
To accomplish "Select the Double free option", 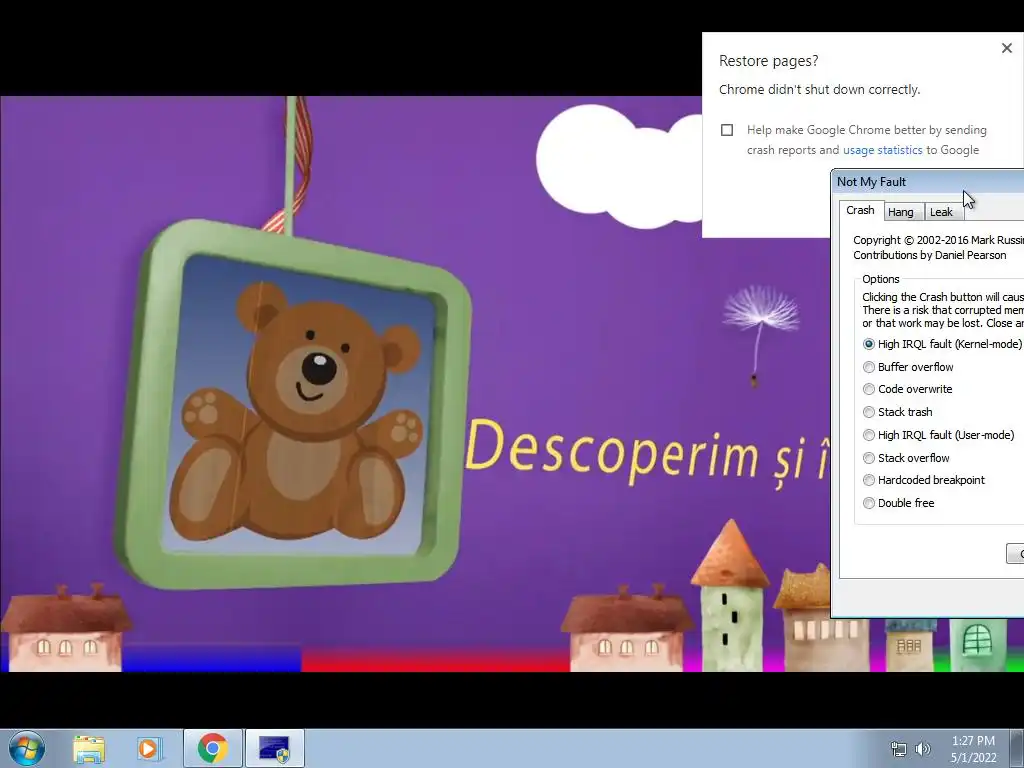I will pos(898,503).
